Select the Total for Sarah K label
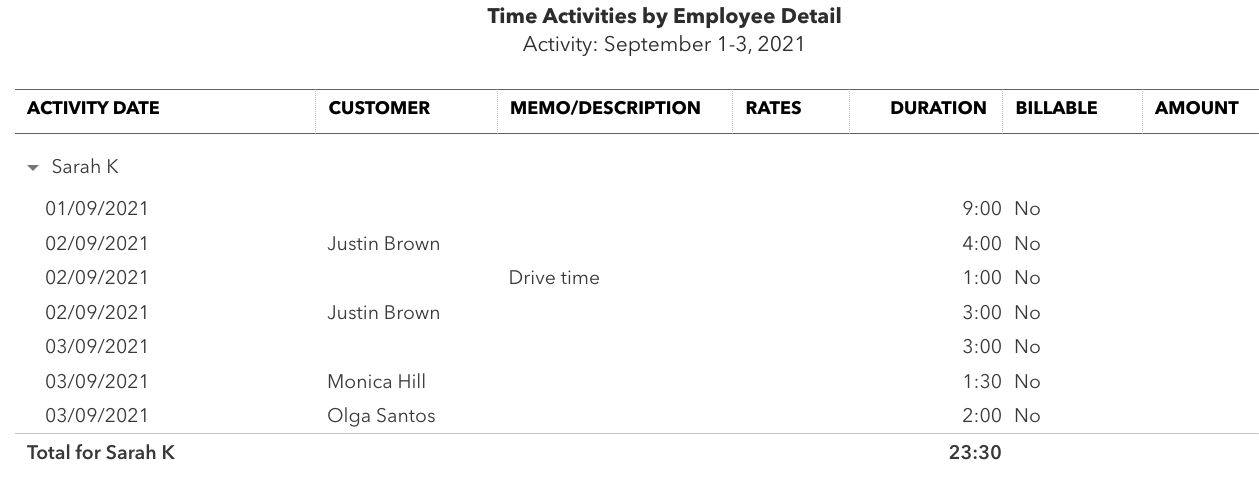This screenshot has height=477, width=1259. point(101,452)
